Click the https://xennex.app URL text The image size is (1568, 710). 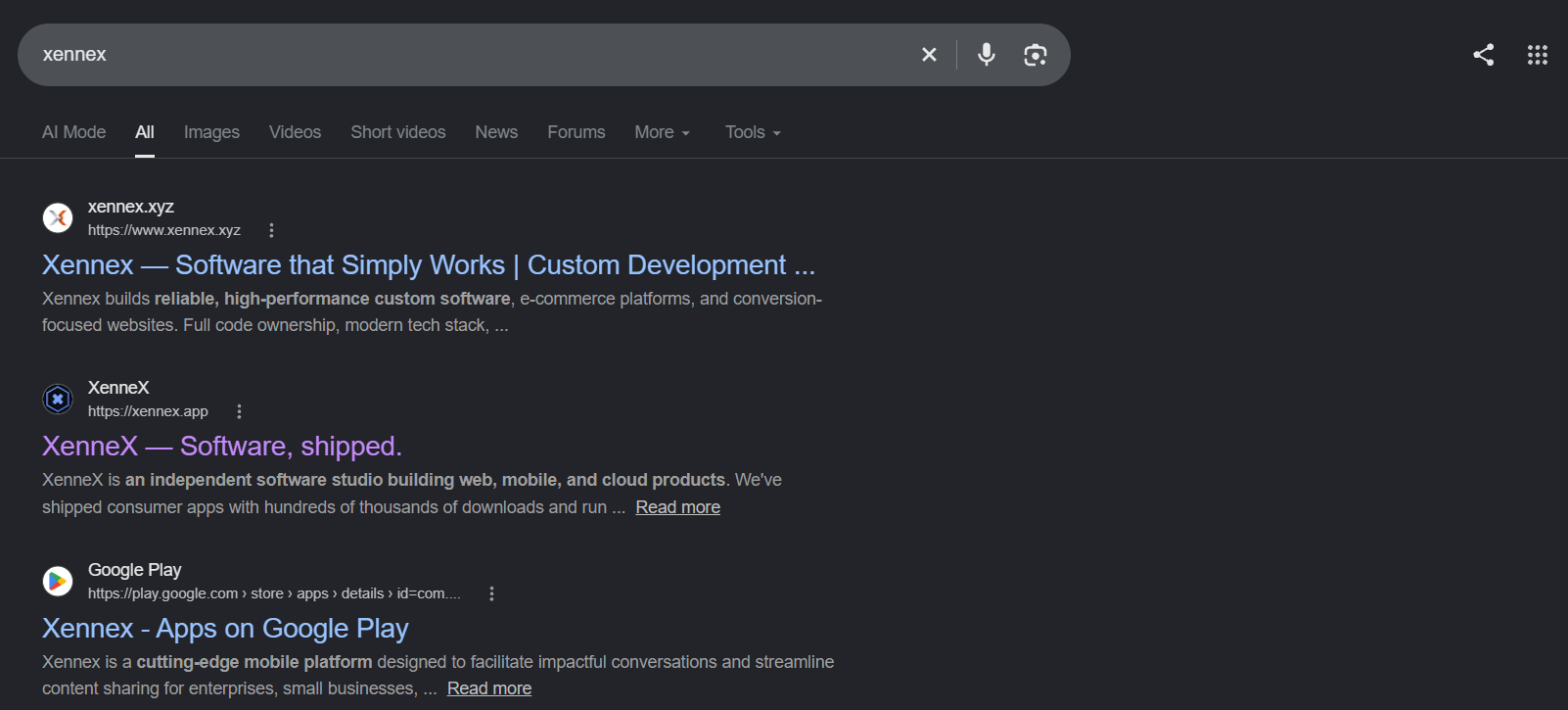148,411
